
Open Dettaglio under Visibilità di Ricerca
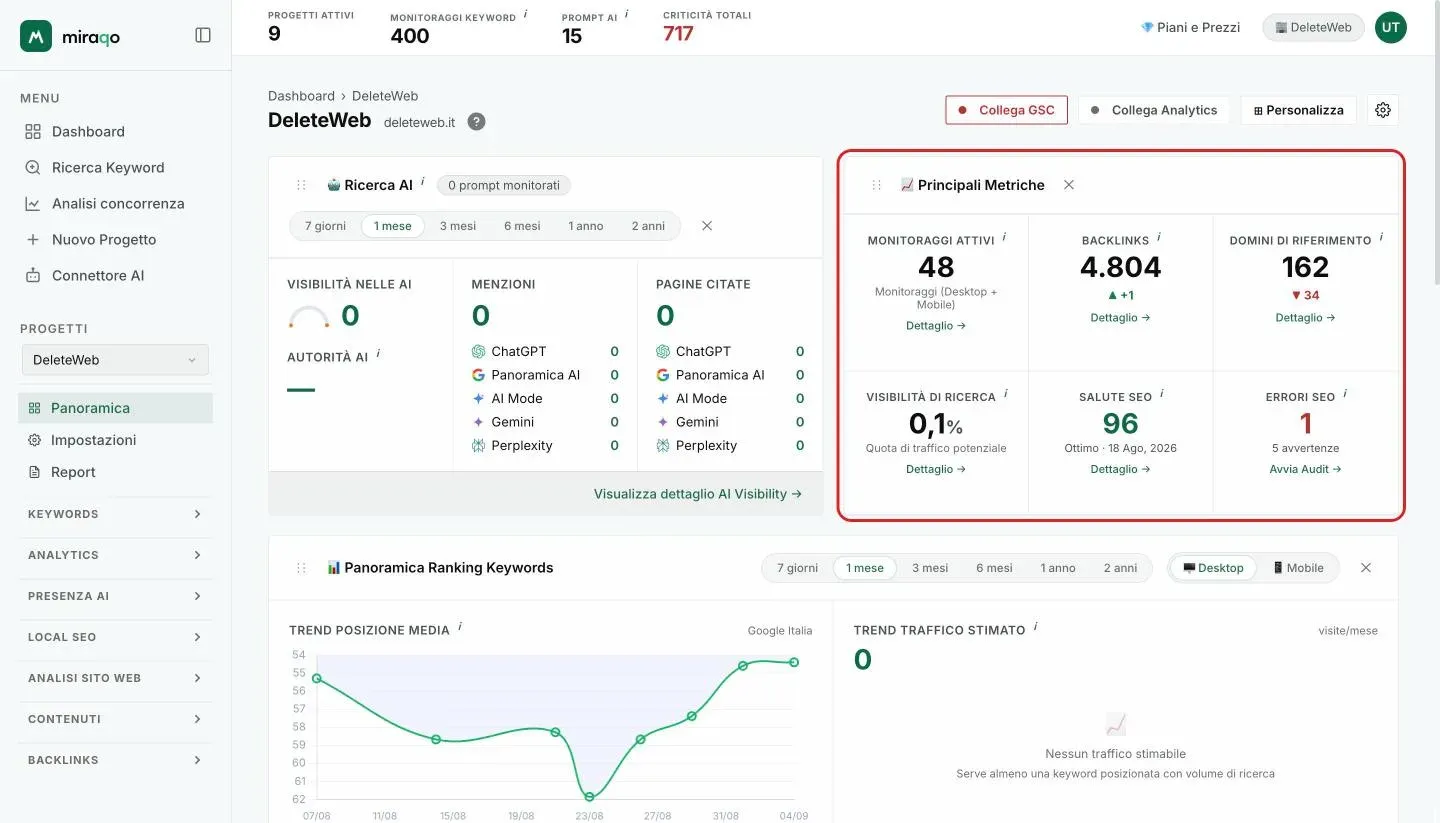(936, 469)
